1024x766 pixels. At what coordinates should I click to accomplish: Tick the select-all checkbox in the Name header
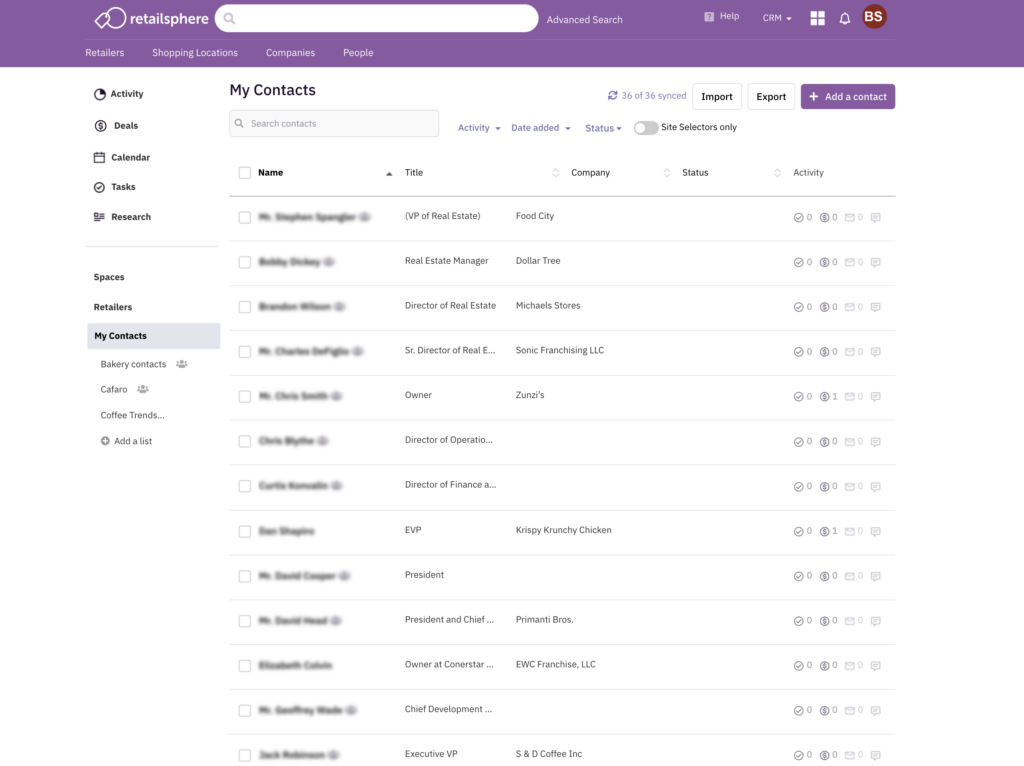point(245,173)
